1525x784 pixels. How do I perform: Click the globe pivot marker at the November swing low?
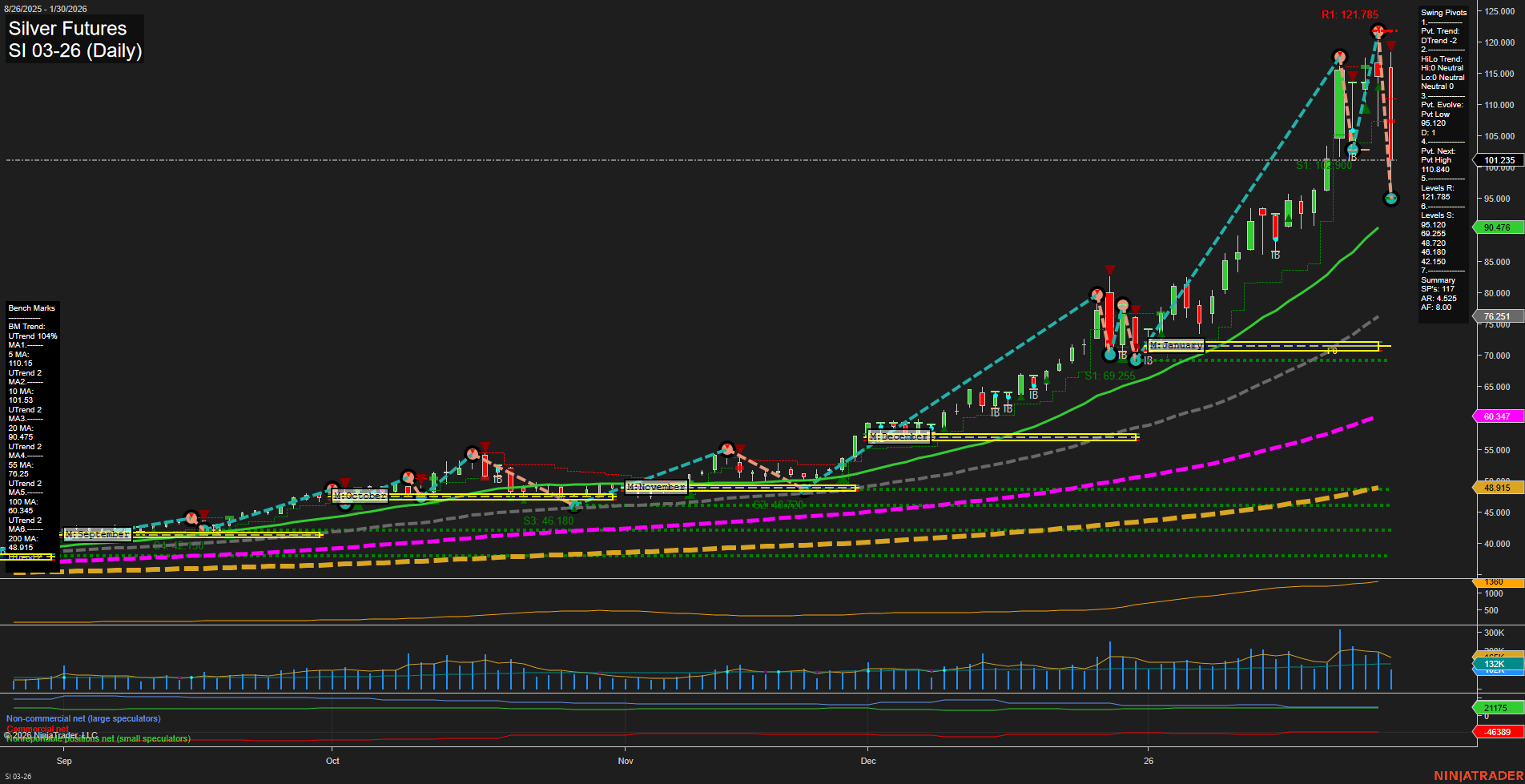click(803, 491)
